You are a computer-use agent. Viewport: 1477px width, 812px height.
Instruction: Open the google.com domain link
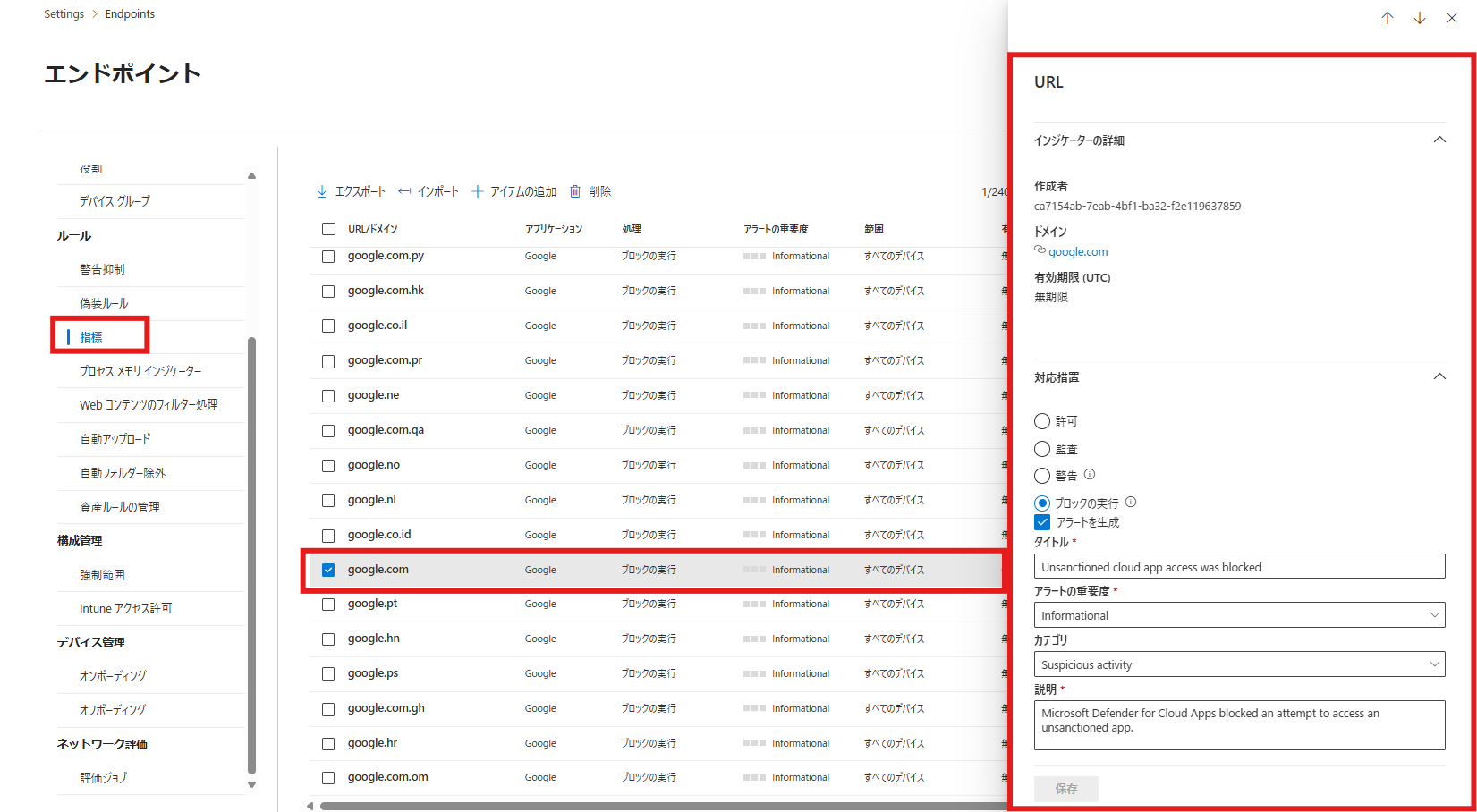1078,252
